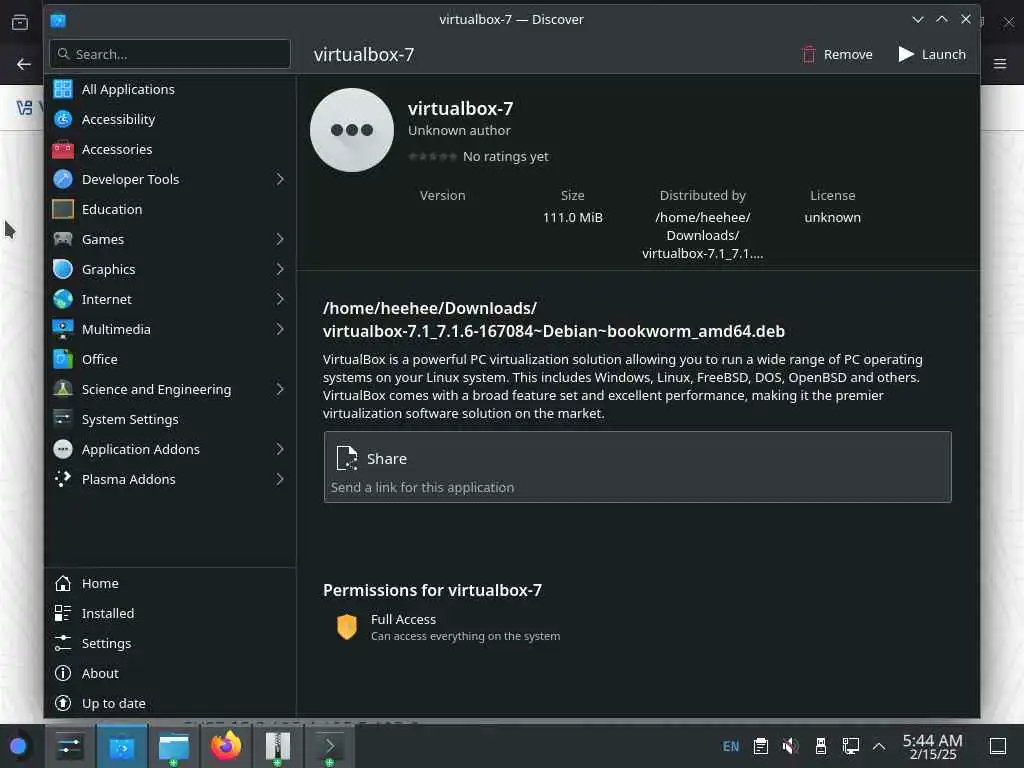
Task: Expand the Application Addons chevron
Action: (x=280, y=449)
